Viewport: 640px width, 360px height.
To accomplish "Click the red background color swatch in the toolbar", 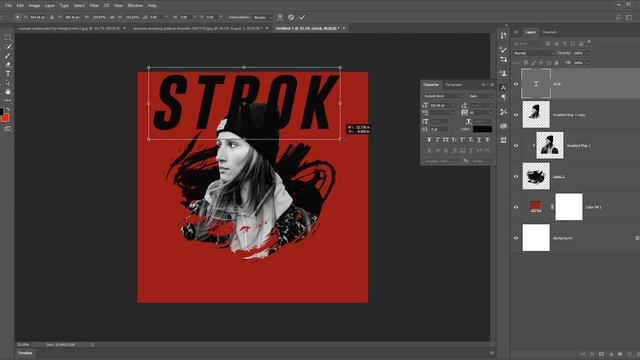I will click(x=5, y=118).
